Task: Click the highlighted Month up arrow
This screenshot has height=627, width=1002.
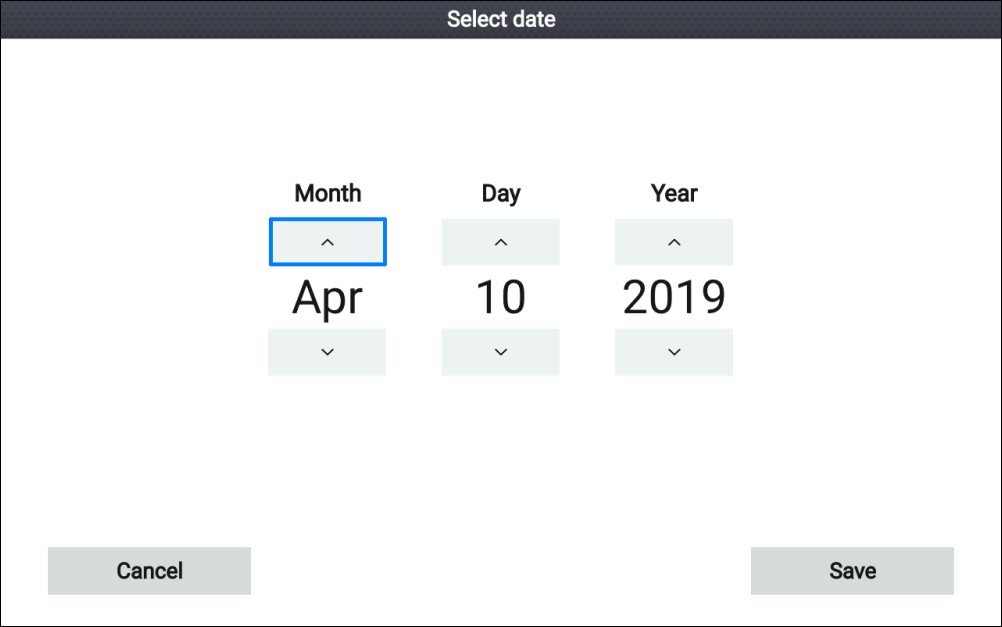Action: coord(327,242)
